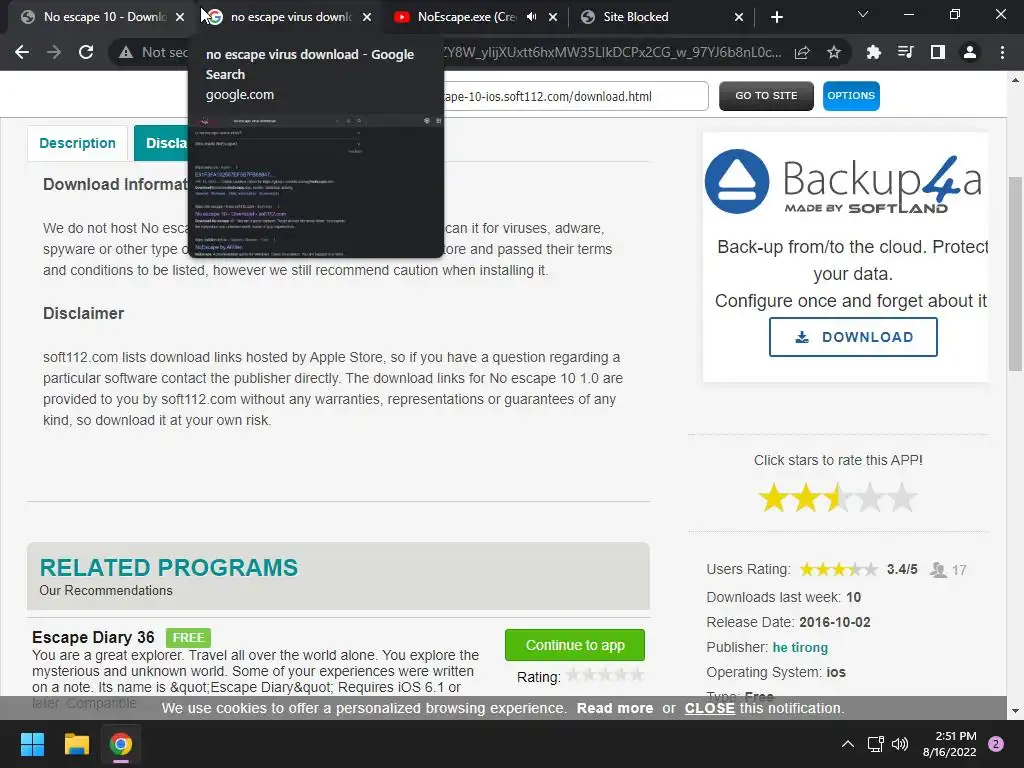The width and height of the screenshot is (1024, 768).
Task: Select the Description tab on page
Action: [x=77, y=143]
